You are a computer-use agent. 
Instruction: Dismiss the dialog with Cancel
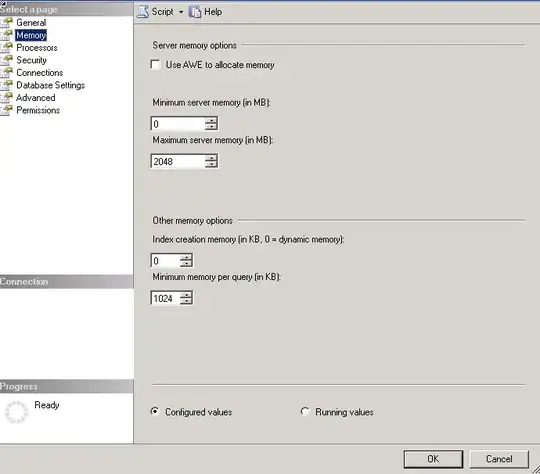tap(499, 459)
